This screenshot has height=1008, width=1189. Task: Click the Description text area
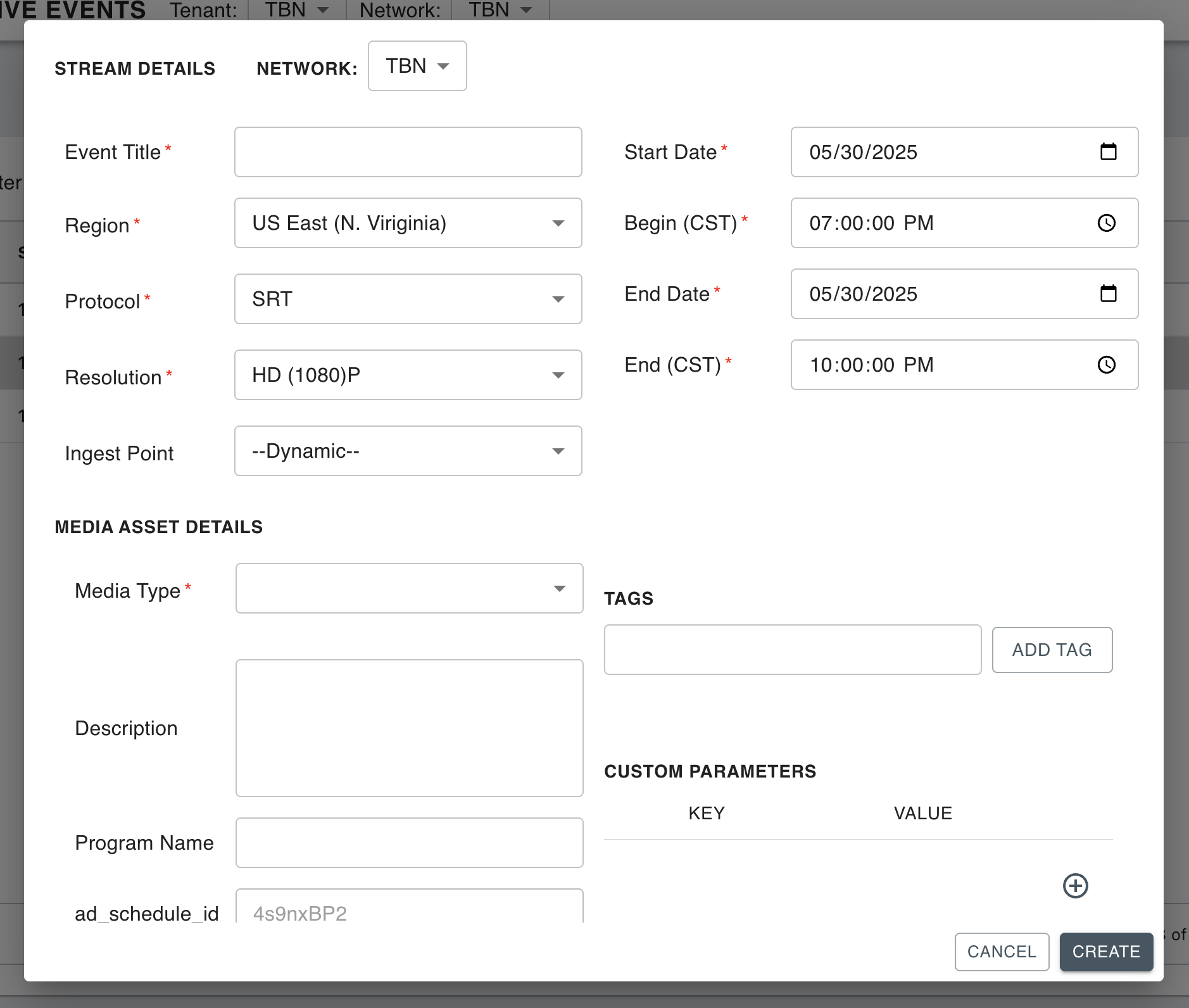409,728
